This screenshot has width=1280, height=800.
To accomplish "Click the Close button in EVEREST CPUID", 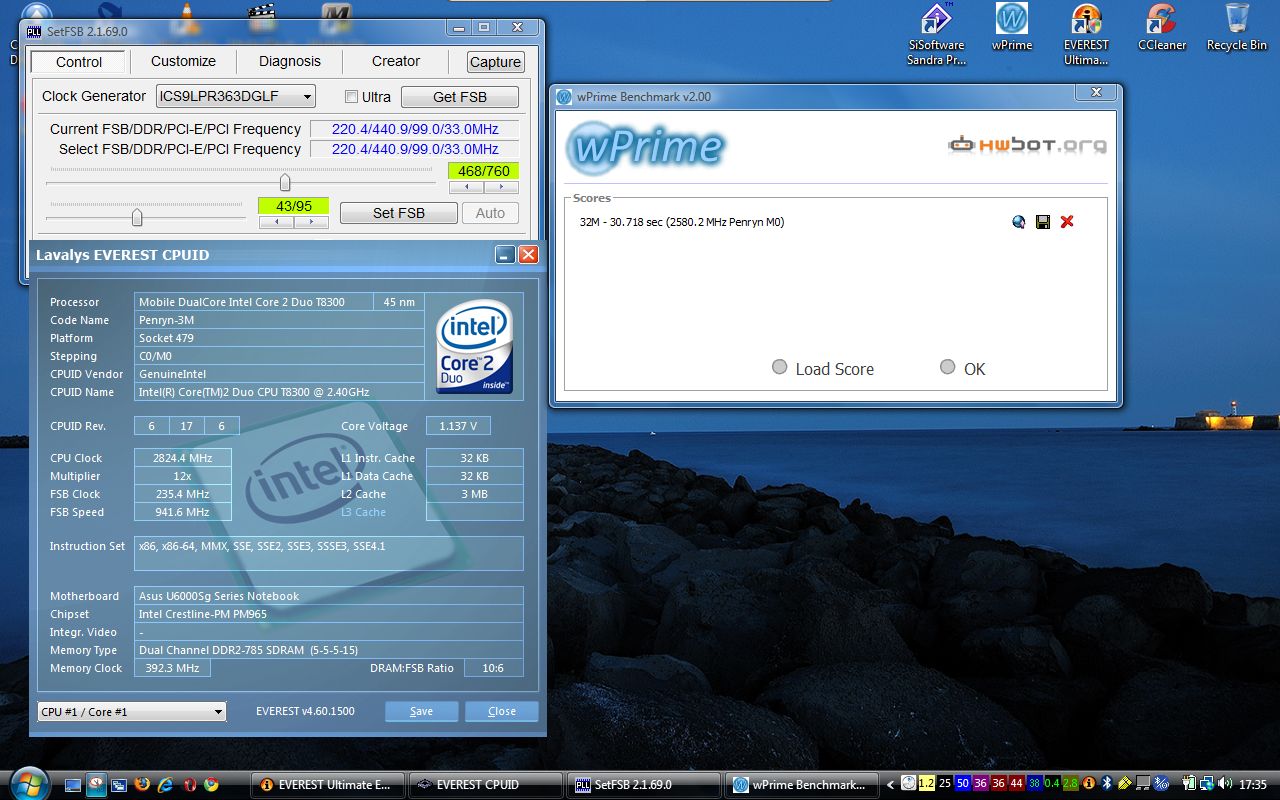I will pos(502,711).
